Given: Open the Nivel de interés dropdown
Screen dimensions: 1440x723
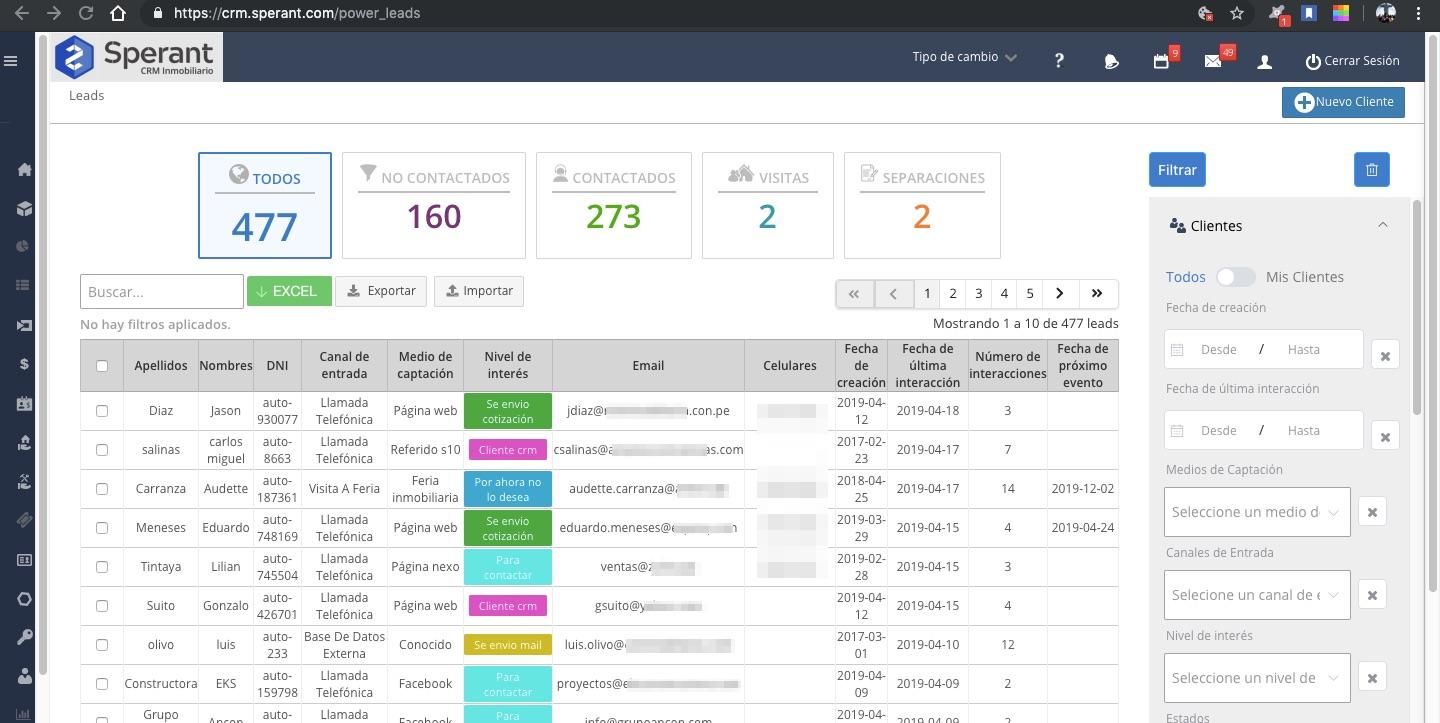Looking at the screenshot, I should click(1257, 678).
